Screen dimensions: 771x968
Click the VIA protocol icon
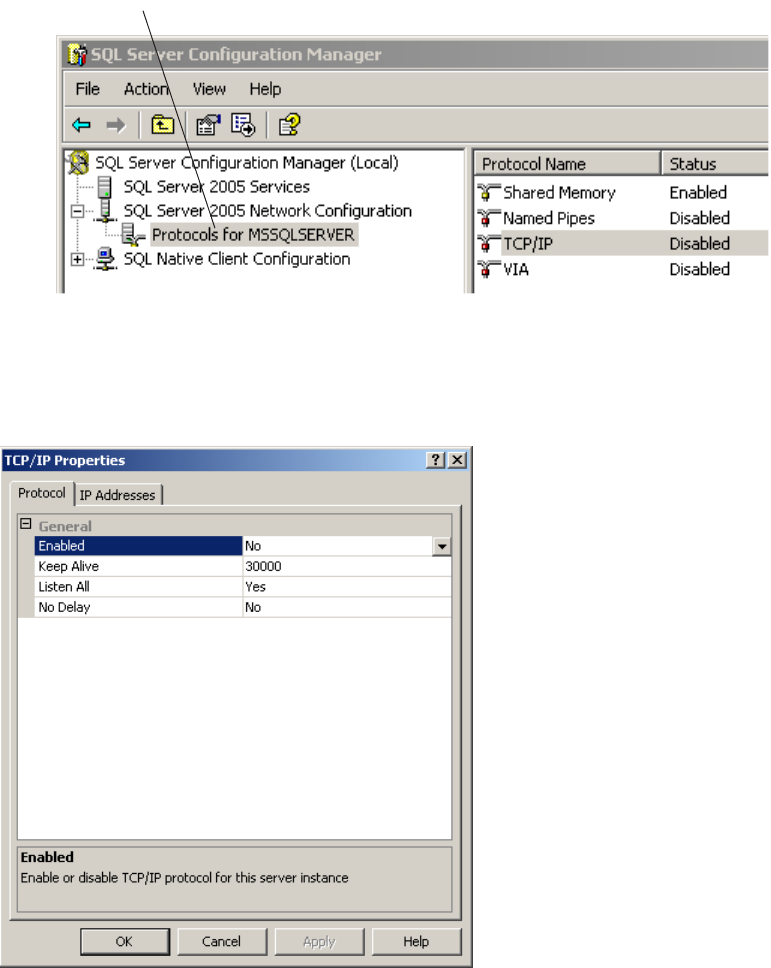(x=488, y=269)
